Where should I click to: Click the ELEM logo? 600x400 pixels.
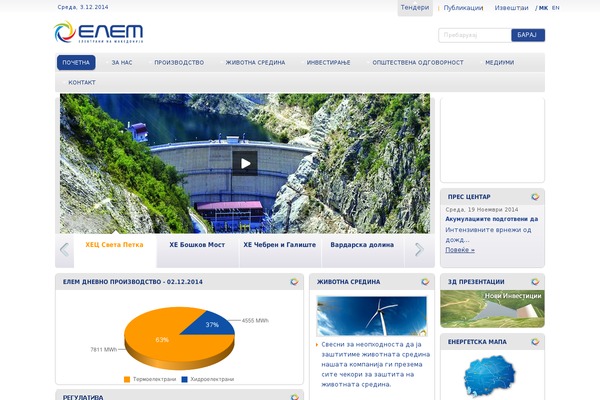point(98,32)
